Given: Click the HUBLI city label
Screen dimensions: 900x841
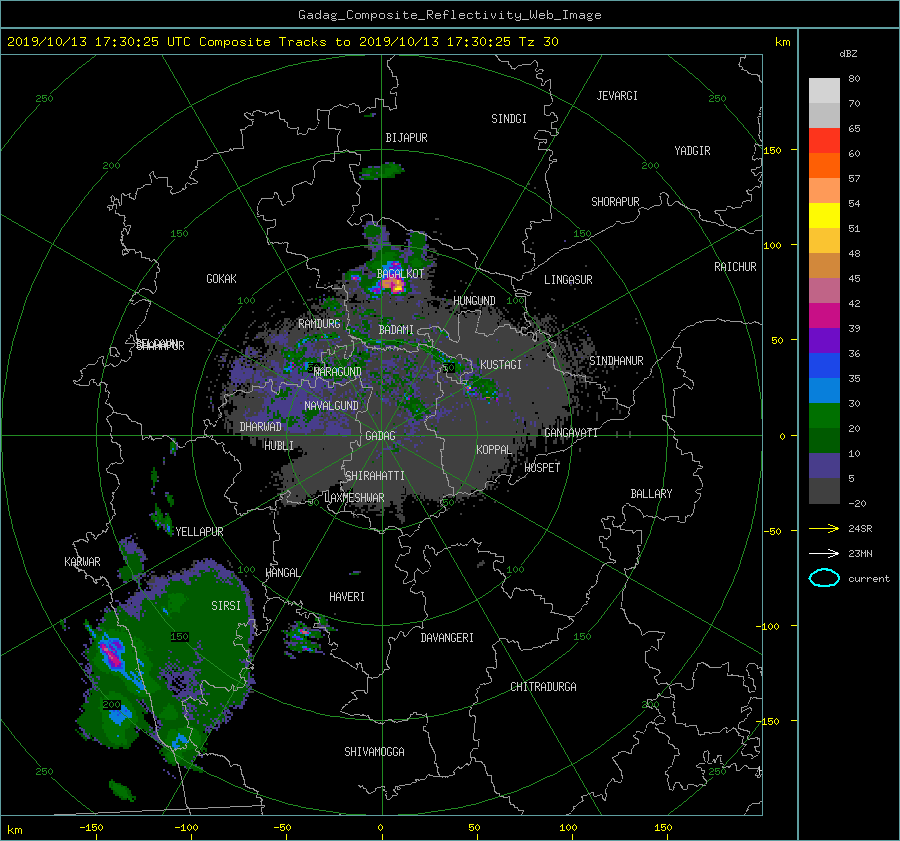Looking at the screenshot, I should tap(279, 446).
